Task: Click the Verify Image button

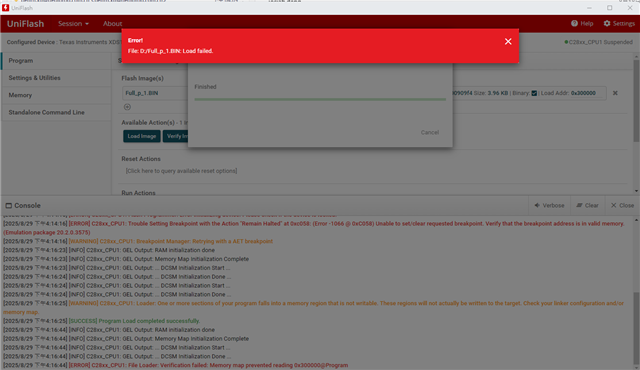Action: [x=176, y=136]
